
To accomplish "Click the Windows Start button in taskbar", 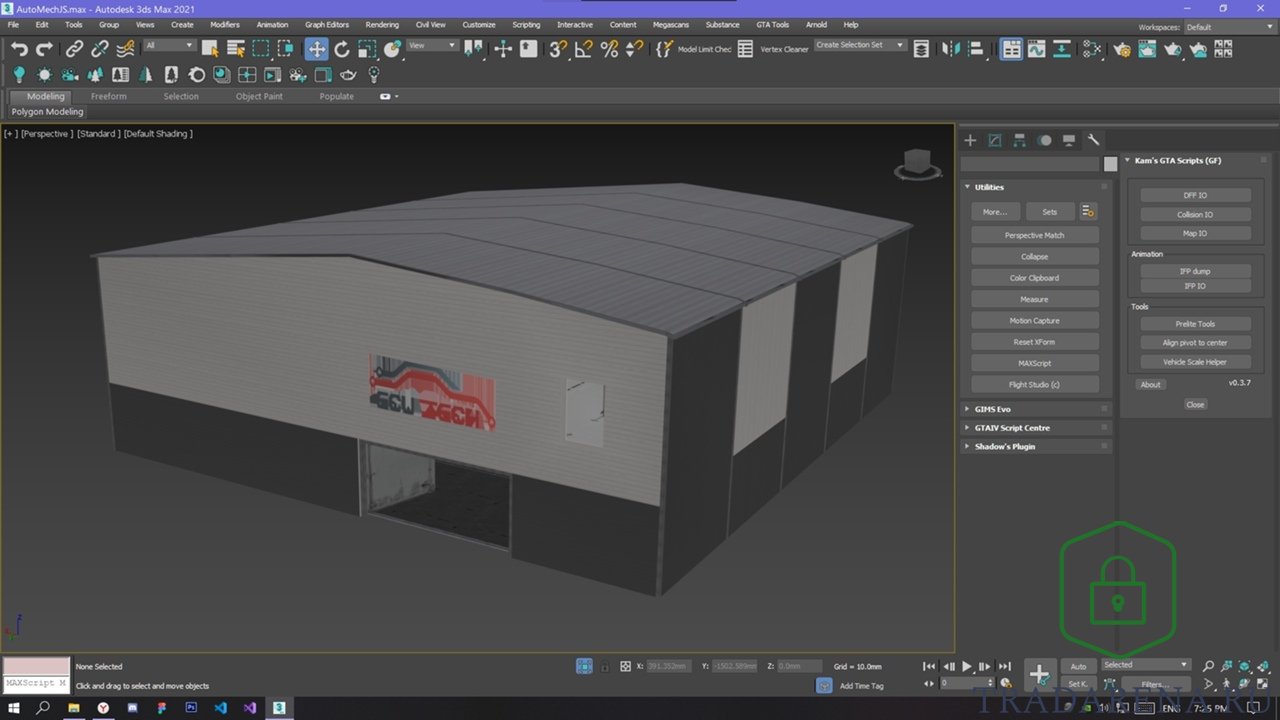I will pos(14,708).
